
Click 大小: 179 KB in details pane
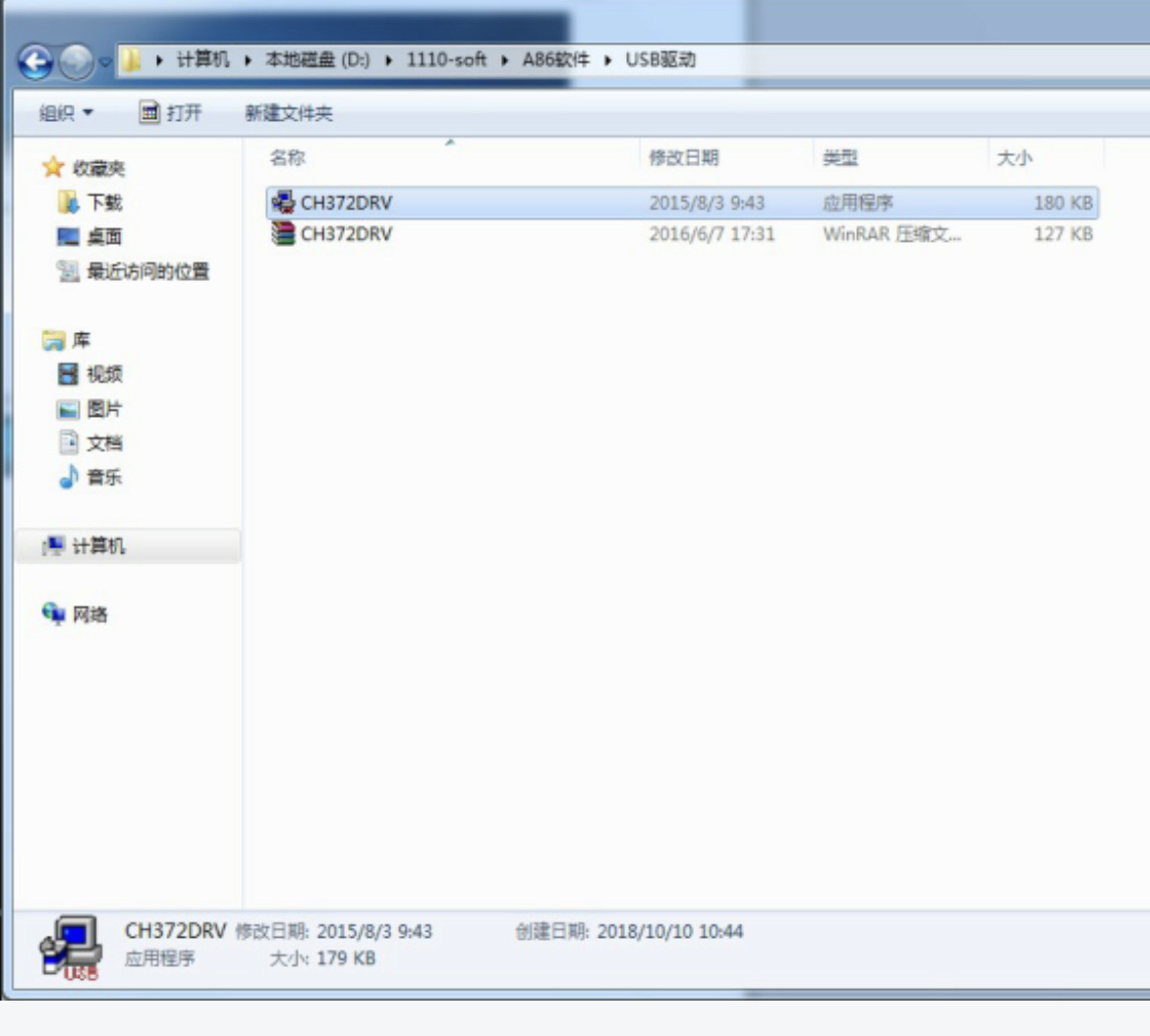pos(322,958)
